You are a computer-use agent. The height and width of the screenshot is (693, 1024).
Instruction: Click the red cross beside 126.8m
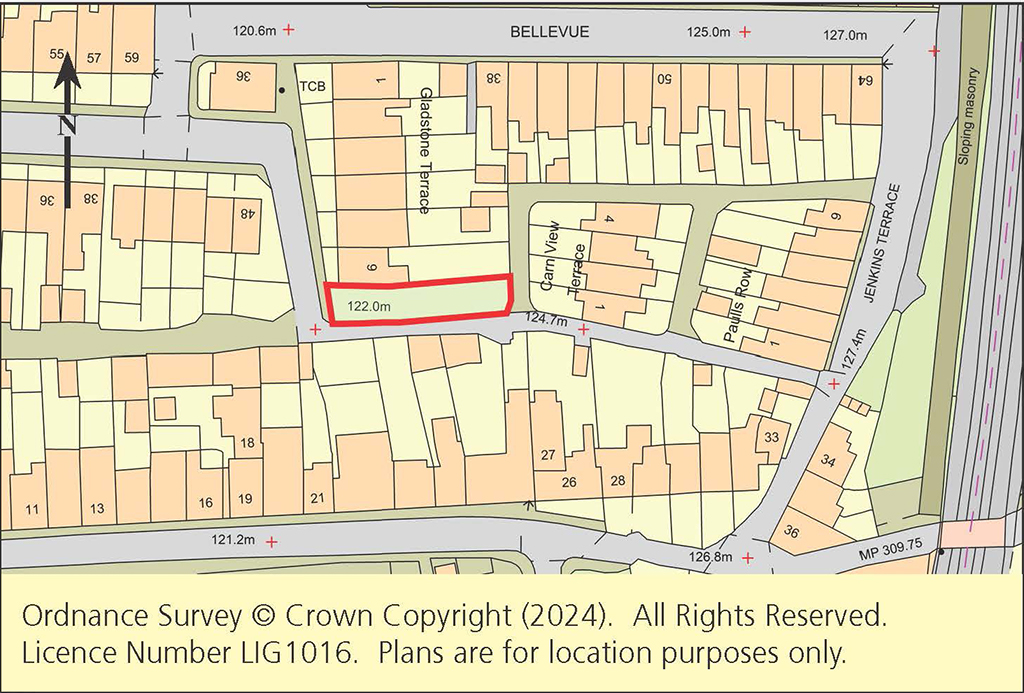(x=748, y=558)
